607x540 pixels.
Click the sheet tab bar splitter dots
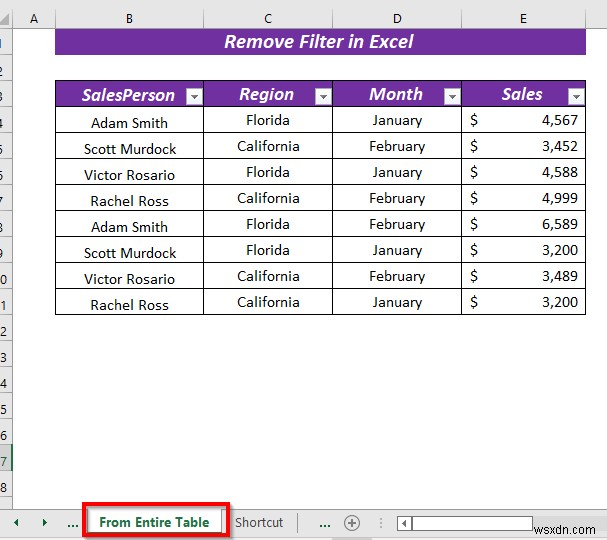(x=381, y=523)
